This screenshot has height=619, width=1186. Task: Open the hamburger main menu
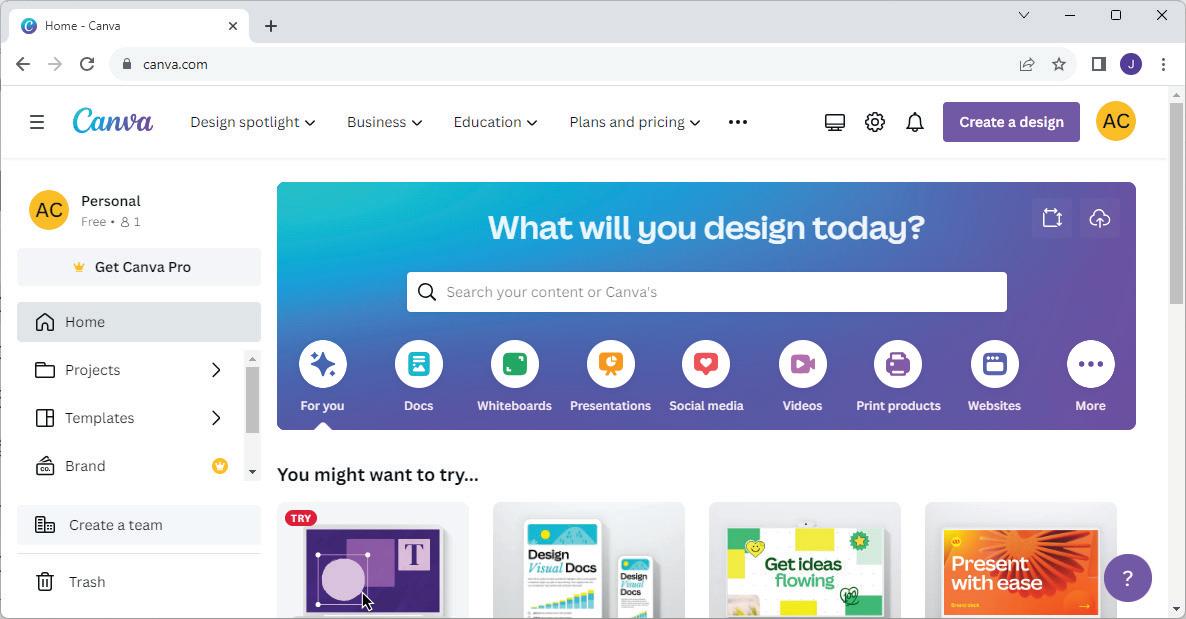[37, 122]
